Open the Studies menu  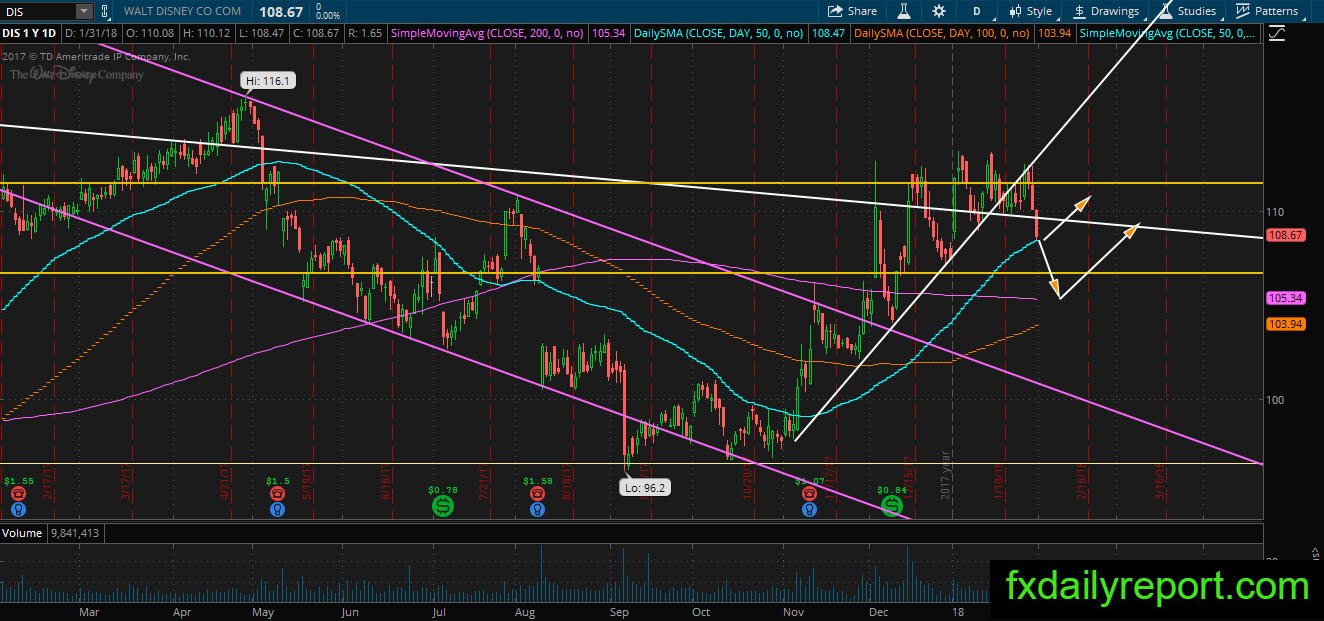coord(1187,11)
